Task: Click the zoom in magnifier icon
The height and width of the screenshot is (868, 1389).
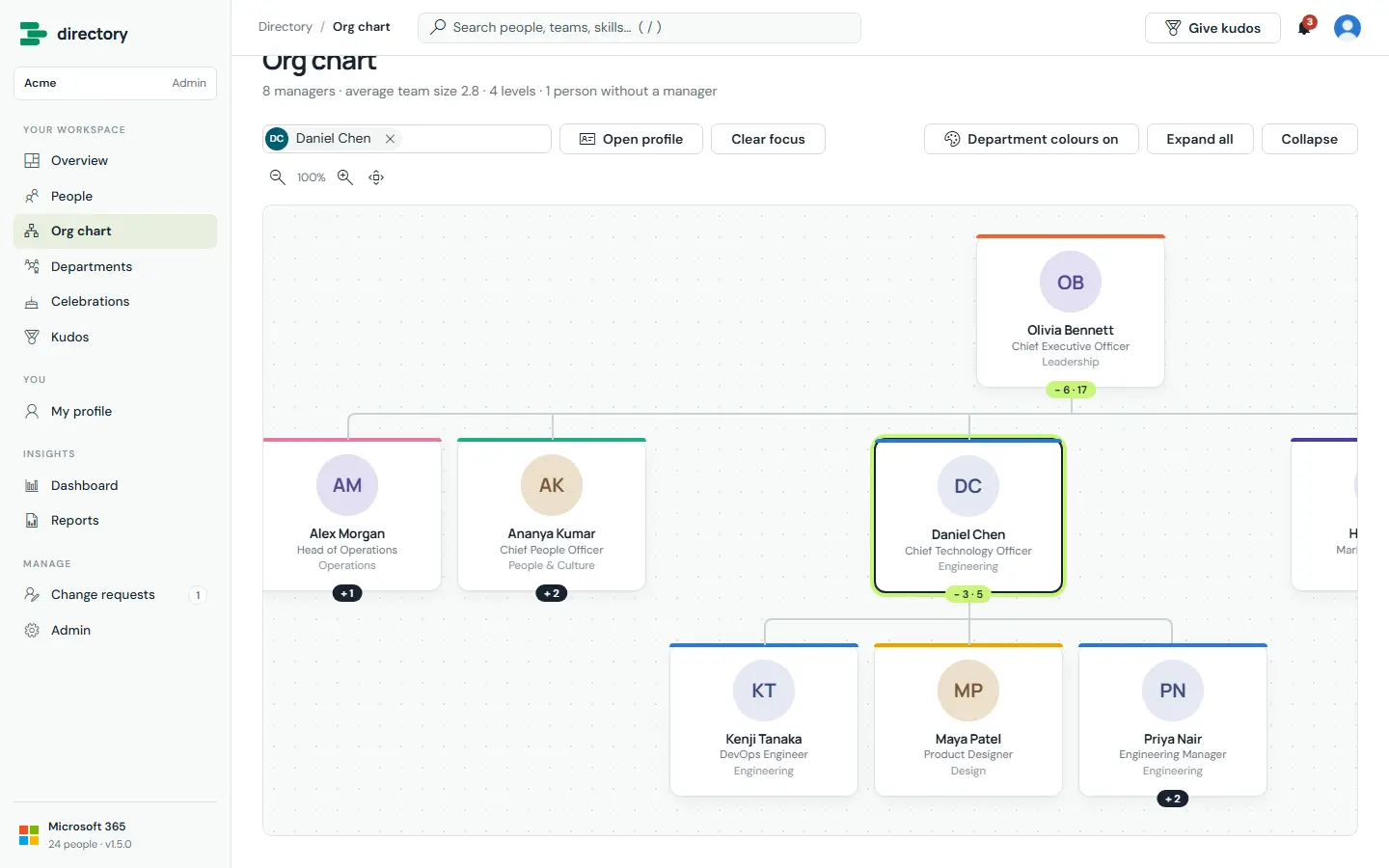Action: click(345, 177)
